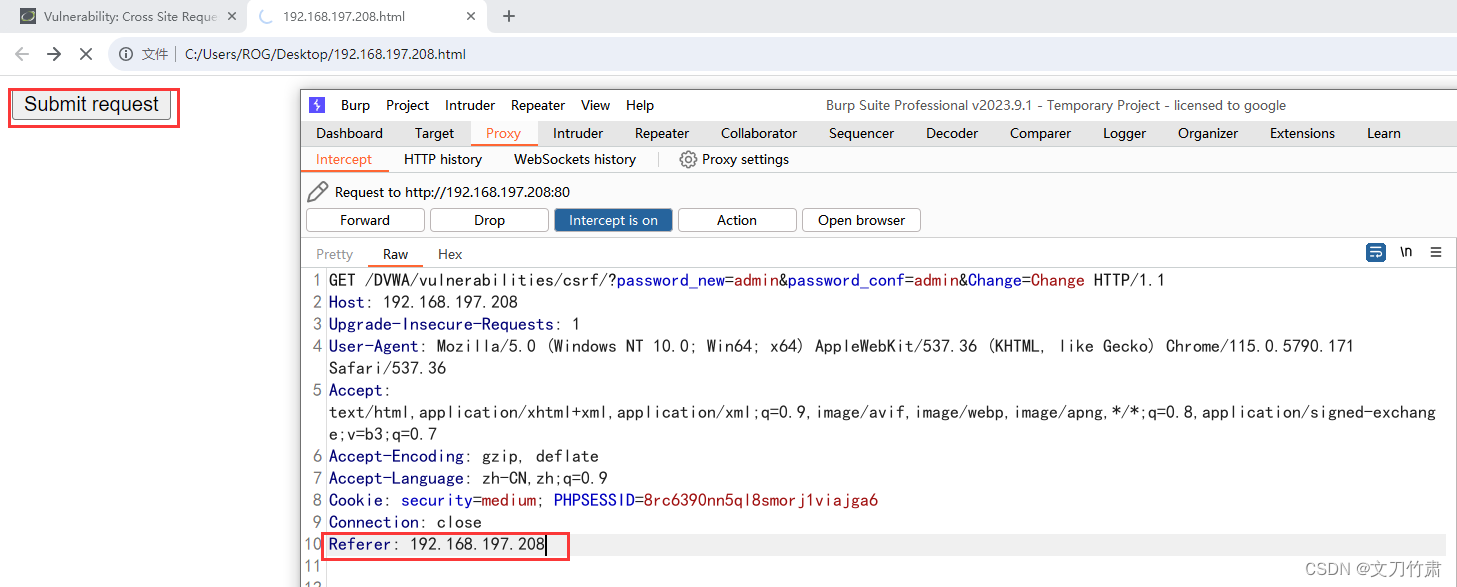The width and height of the screenshot is (1457, 587).
Task: Click the browser back arrow icon
Action: click(21, 54)
